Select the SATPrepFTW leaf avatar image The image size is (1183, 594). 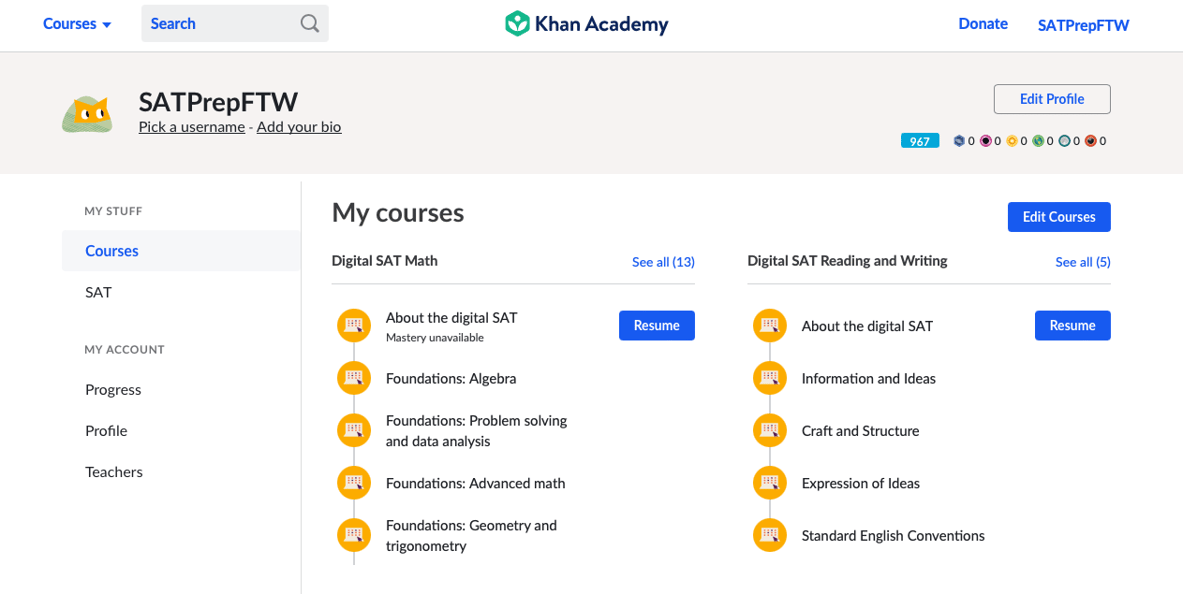coord(88,113)
